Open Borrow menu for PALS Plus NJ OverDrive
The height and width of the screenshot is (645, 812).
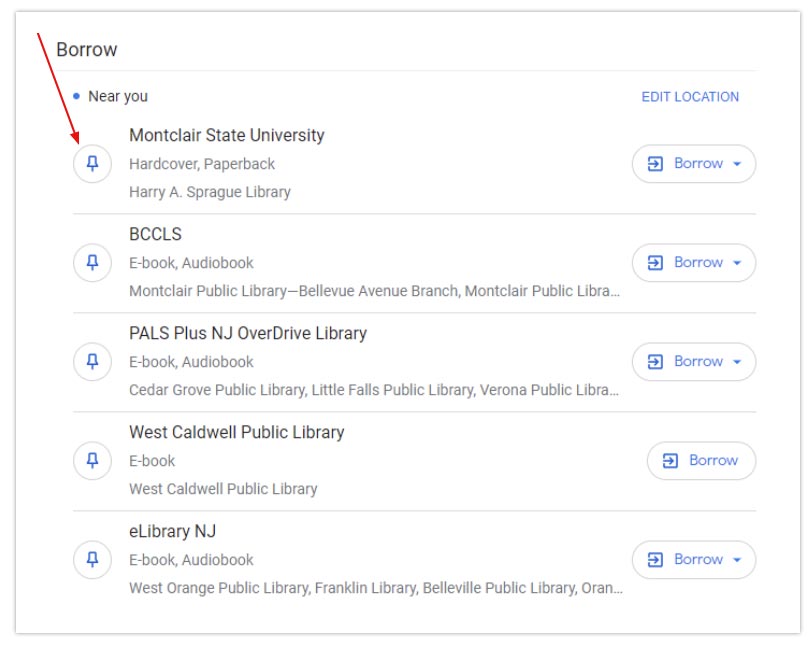click(x=694, y=362)
